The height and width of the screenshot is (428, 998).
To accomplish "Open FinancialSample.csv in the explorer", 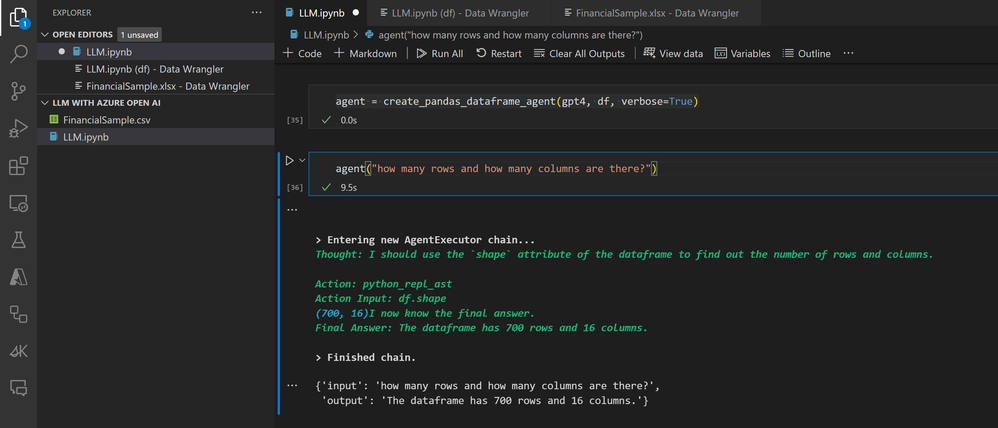I will [106, 120].
